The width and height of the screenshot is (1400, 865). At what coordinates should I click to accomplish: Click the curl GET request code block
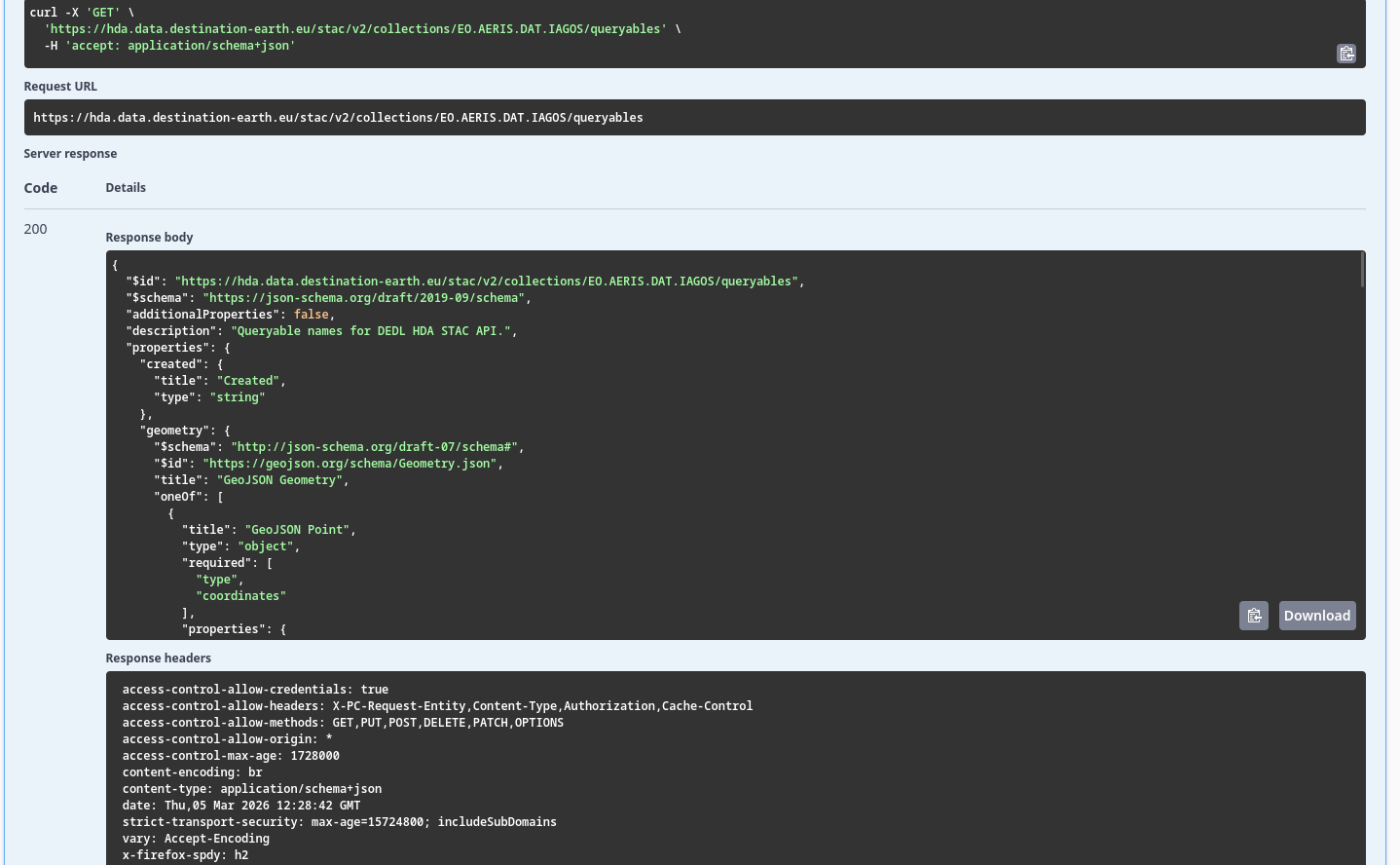coord(389,28)
